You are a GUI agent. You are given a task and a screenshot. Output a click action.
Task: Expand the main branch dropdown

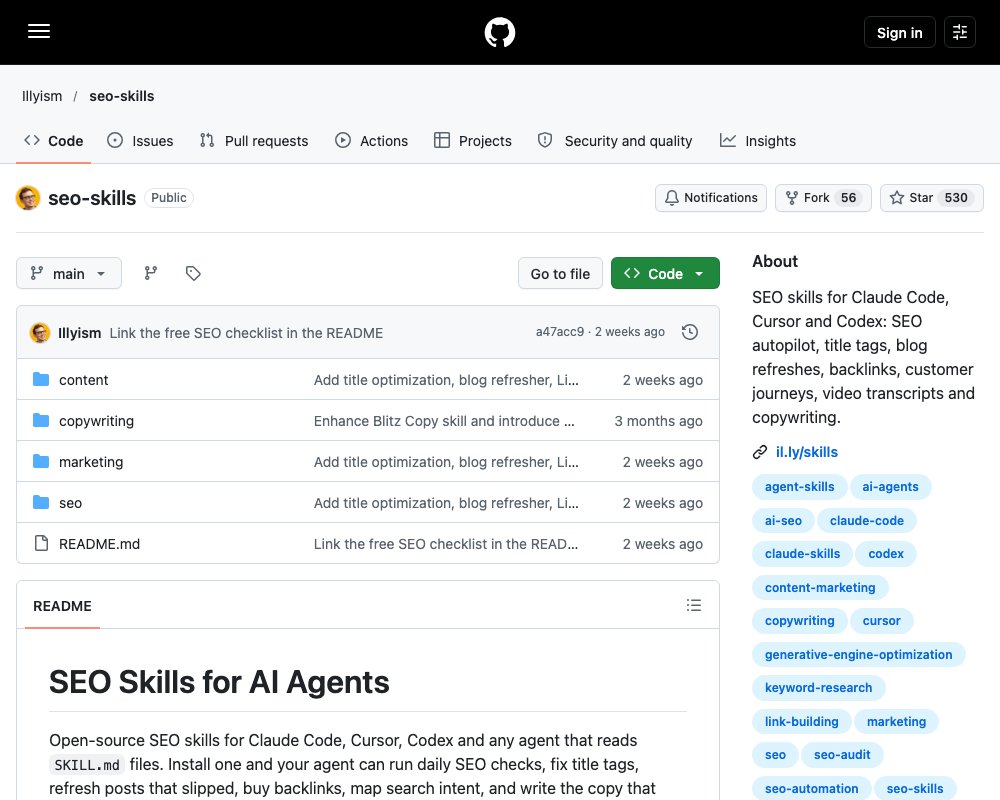point(69,274)
